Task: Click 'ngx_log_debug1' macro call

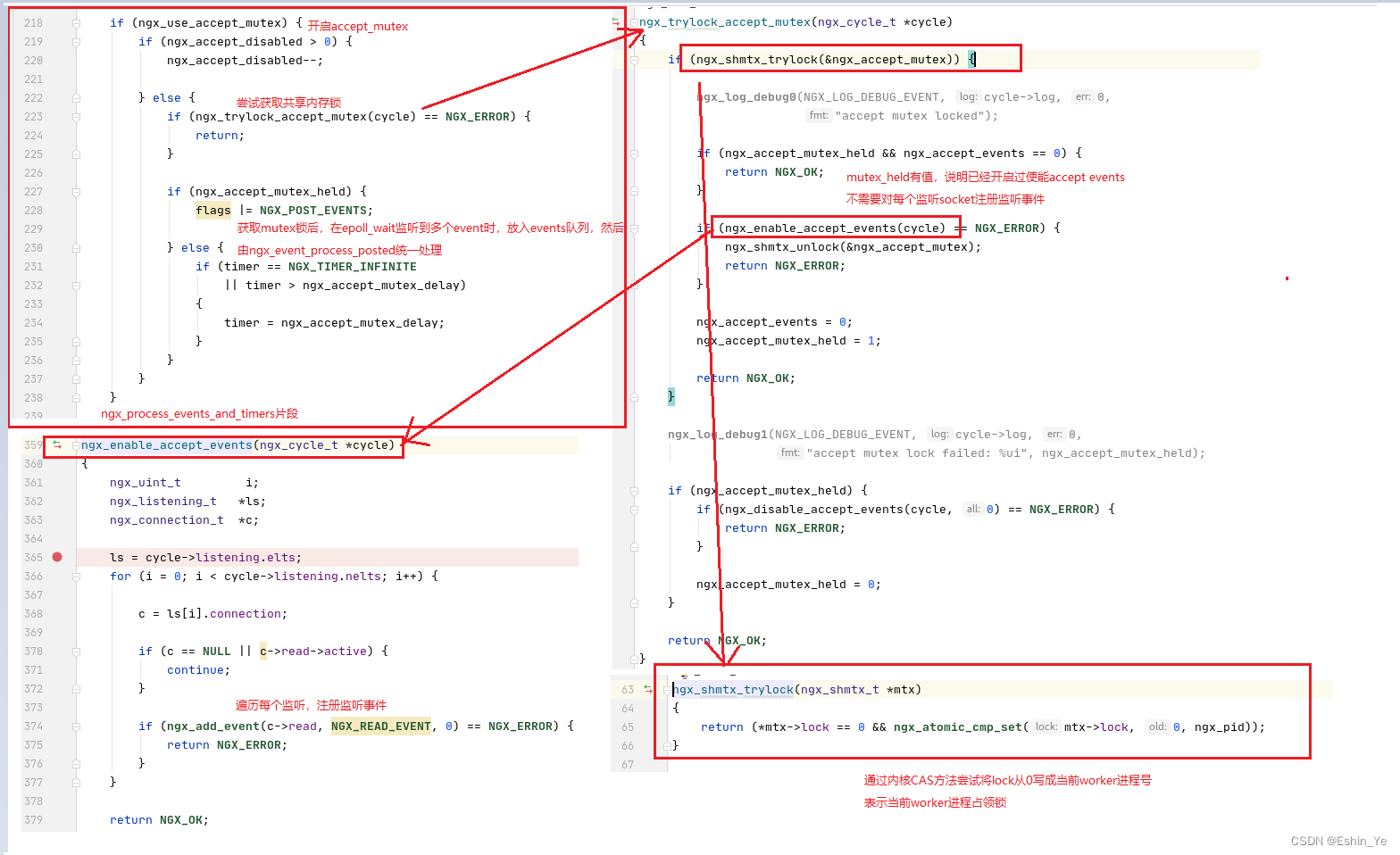Action: click(718, 435)
